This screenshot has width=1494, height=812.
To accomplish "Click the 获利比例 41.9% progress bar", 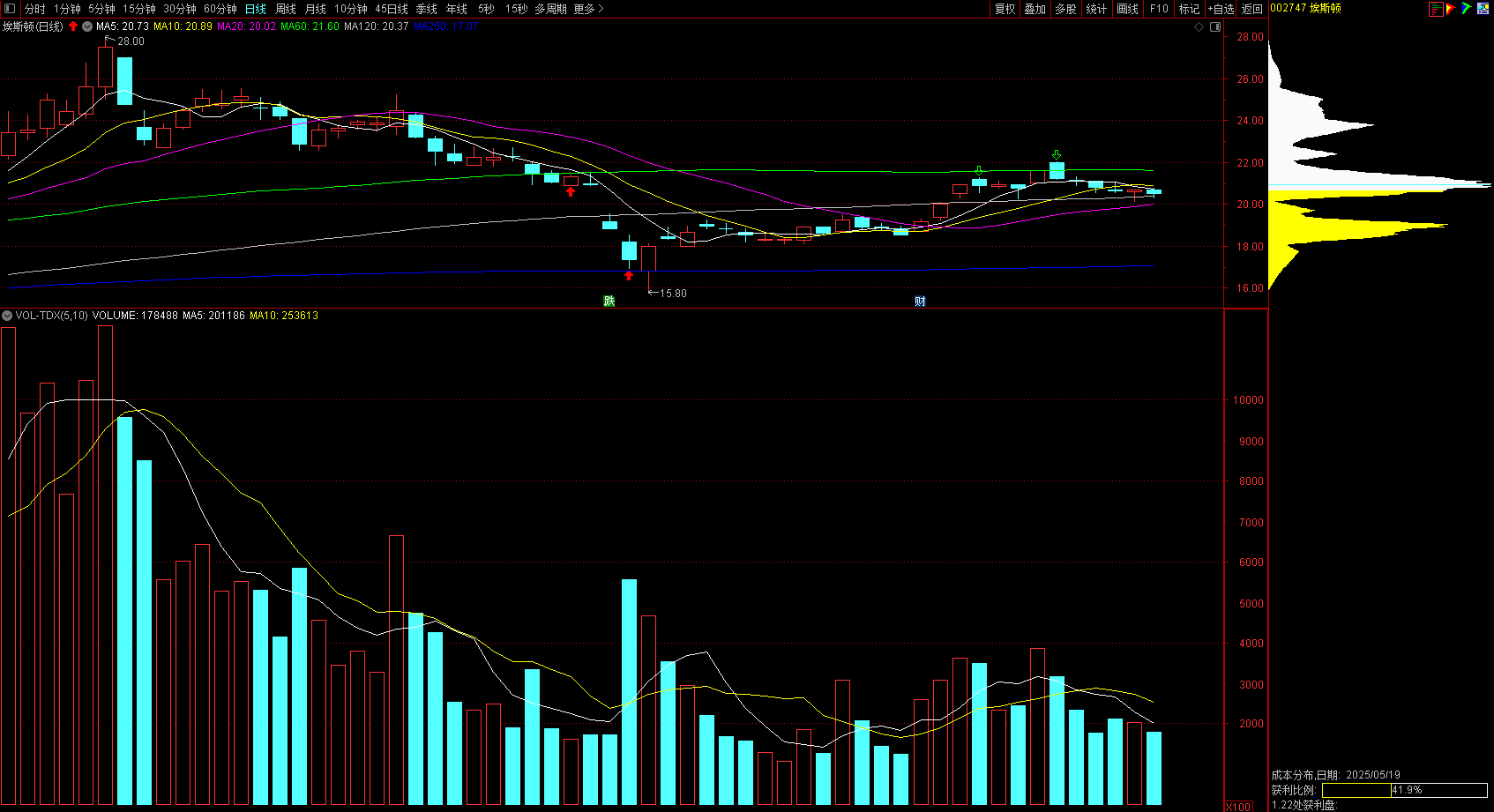I will click(1404, 790).
